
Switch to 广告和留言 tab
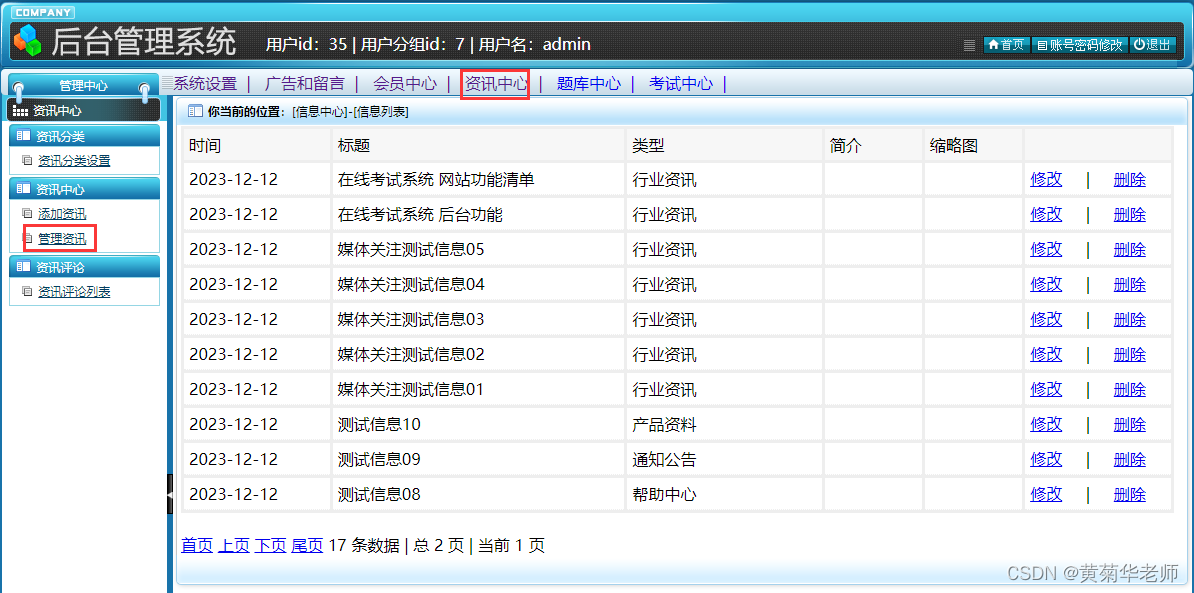tap(305, 84)
